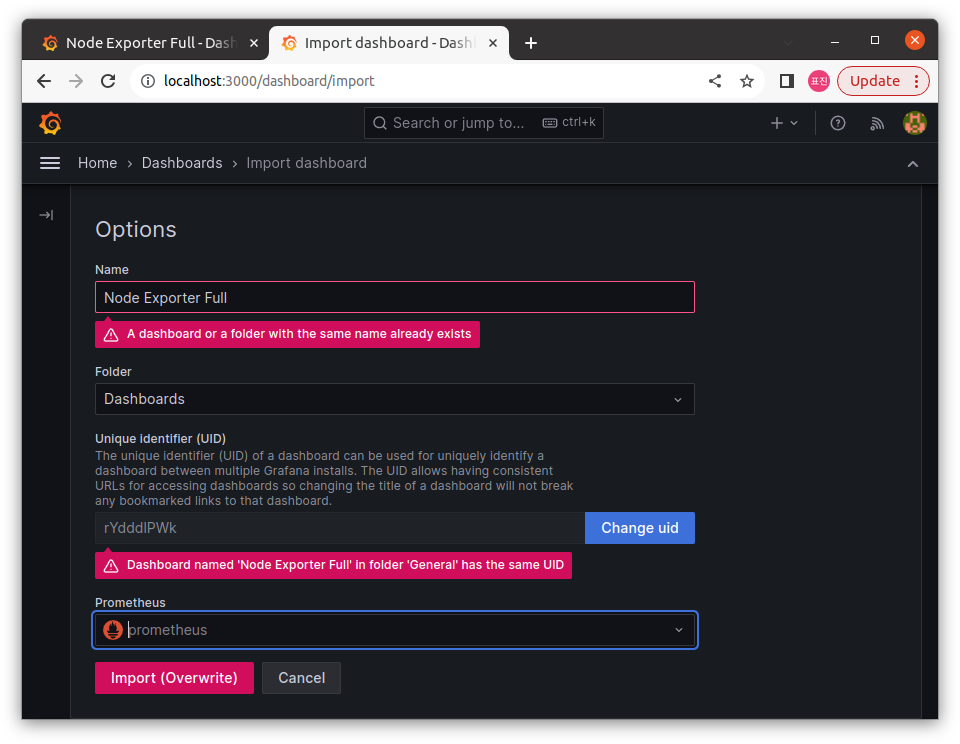Image resolution: width=960 pixels, height=744 pixels.
Task: Open the Prometheus data source dropdown
Action: (x=395, y=630)
